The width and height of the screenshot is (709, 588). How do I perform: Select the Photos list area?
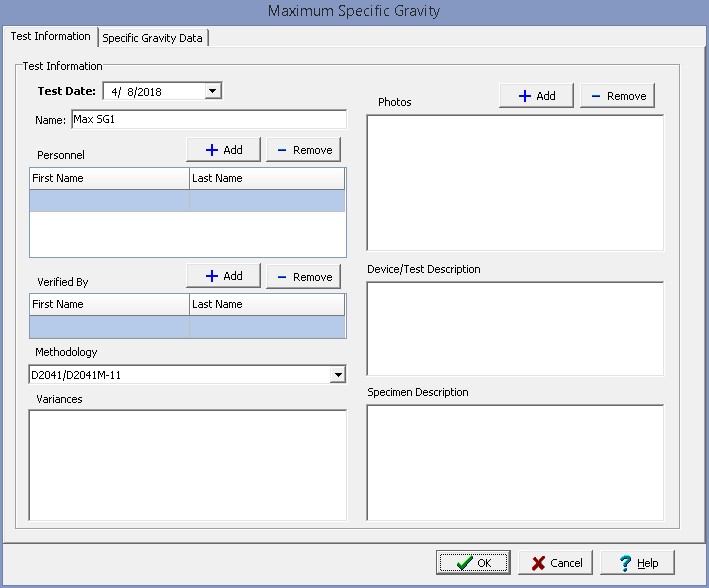pyautogui.click(x=515, y=182)
